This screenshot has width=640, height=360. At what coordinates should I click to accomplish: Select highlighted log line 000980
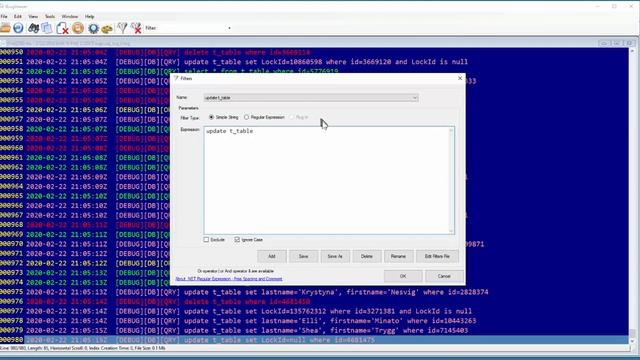coord(314,340)
